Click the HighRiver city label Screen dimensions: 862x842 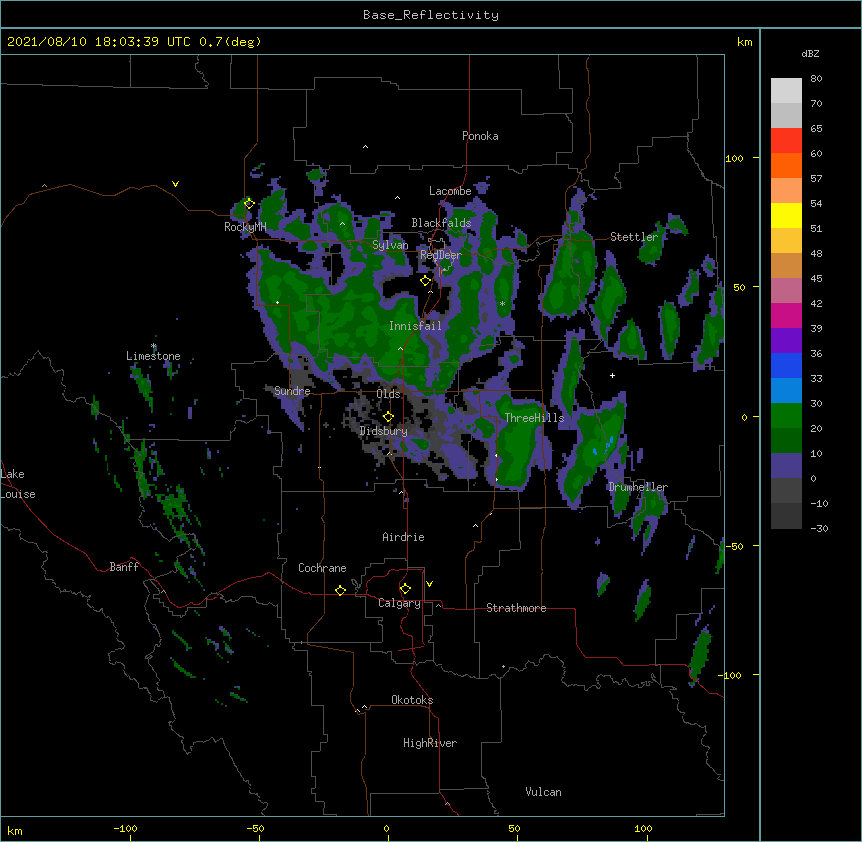pos(430,743)
